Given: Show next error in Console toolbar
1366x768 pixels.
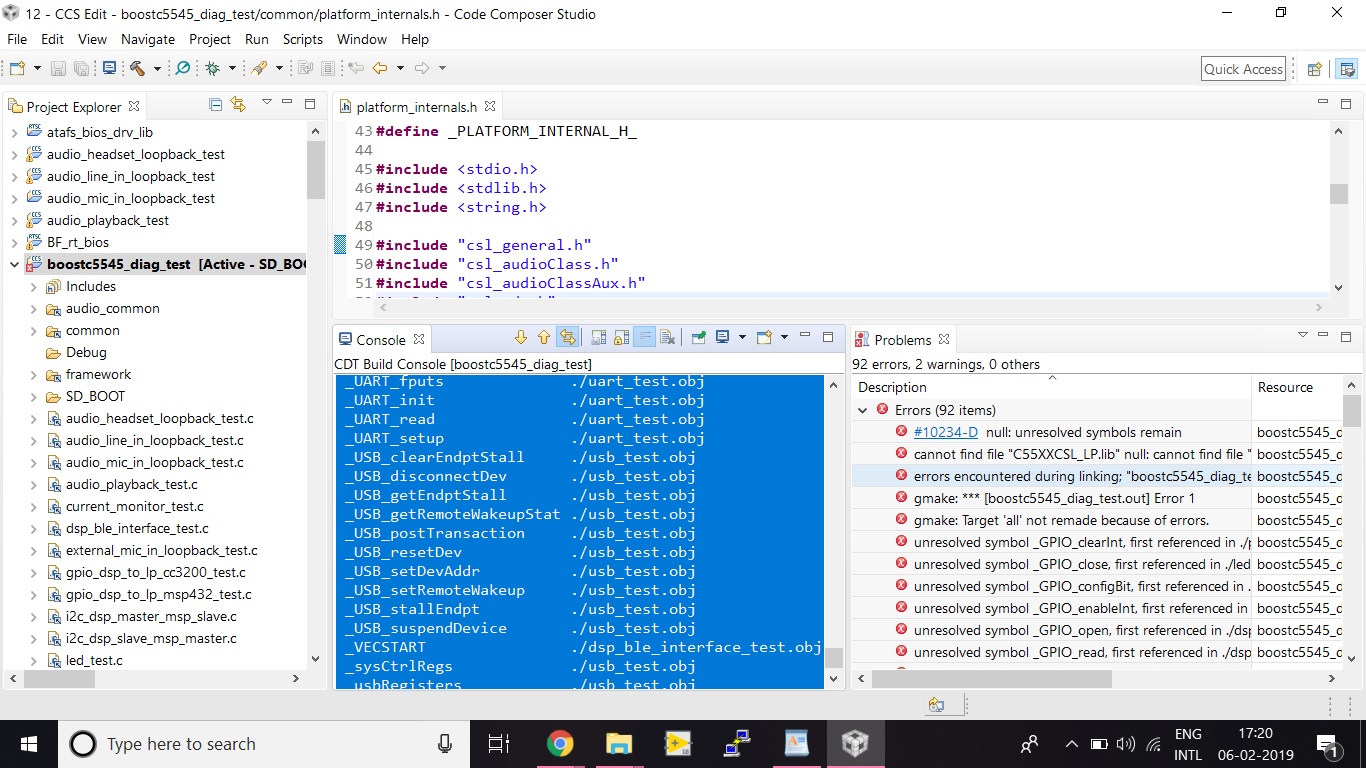Looking at the screenshot, I should point(521,338).
